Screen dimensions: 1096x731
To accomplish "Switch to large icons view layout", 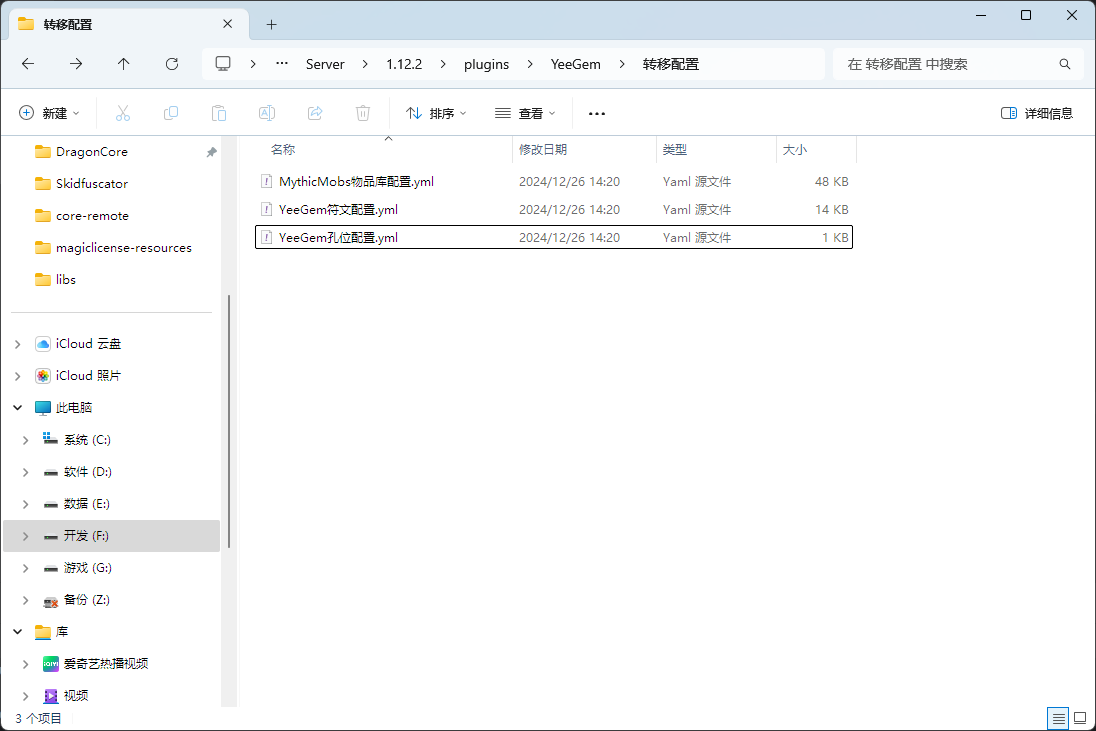I will pos(1080,718).
